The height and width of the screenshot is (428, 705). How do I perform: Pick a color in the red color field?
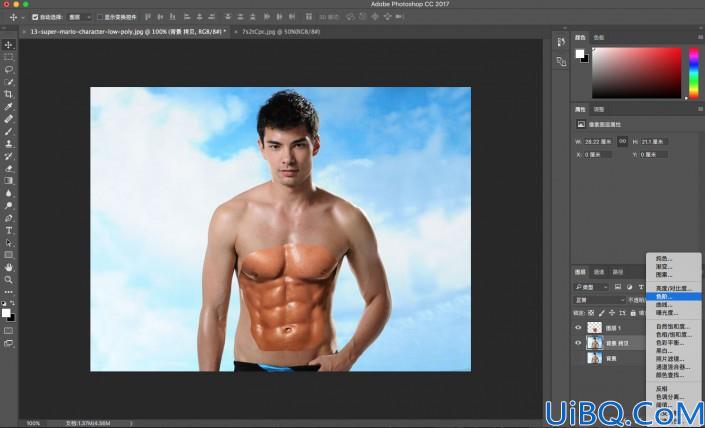click(x=637, y=73)
